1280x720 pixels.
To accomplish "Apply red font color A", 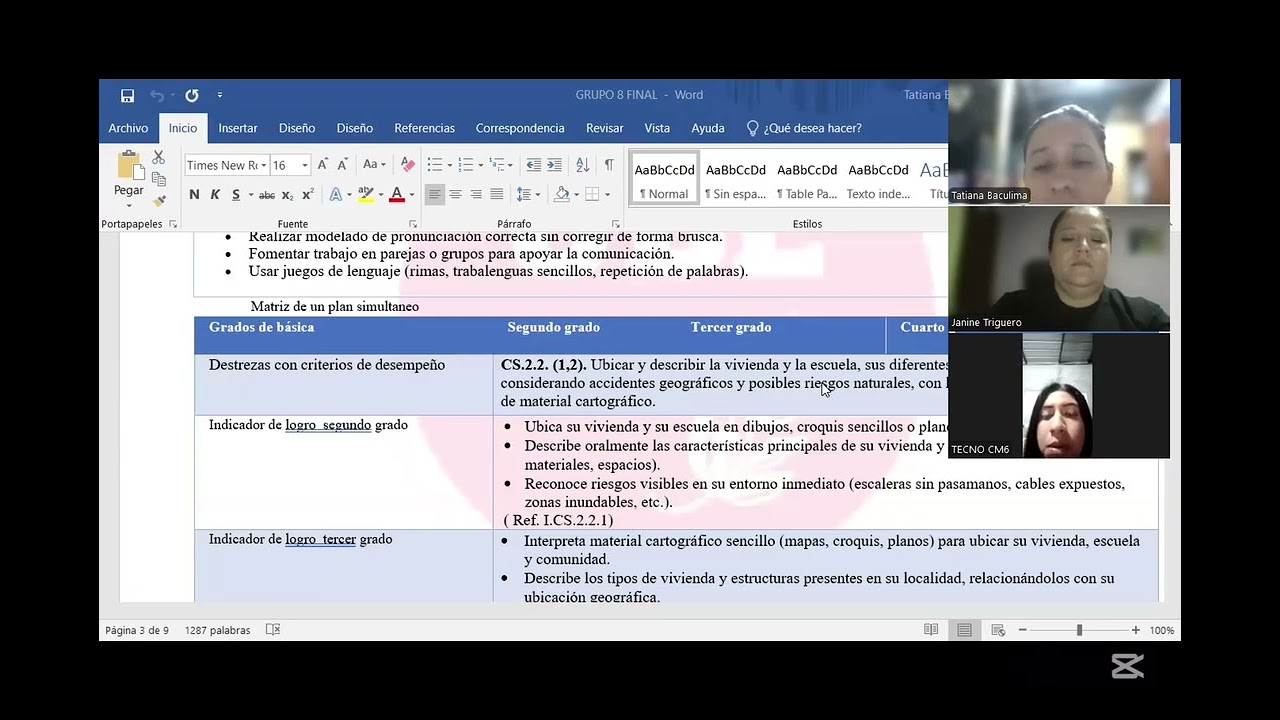I will click(x=397, y=195).
